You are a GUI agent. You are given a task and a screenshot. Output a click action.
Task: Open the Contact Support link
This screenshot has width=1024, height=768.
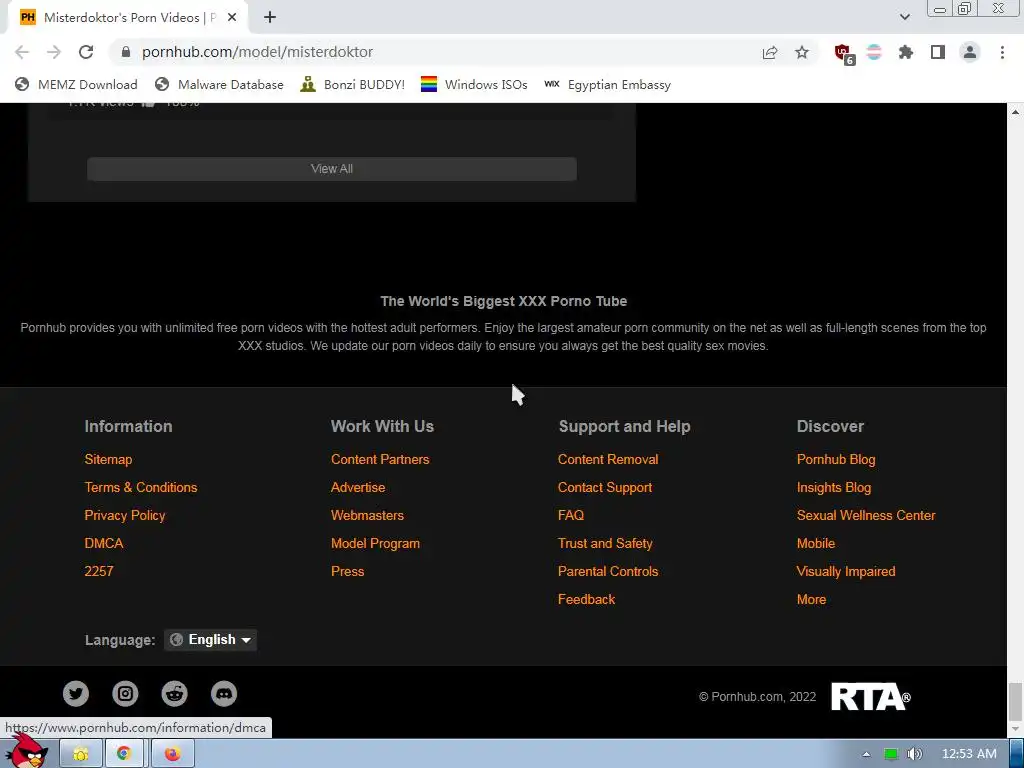pyautogui.click(x=605, y=487)
